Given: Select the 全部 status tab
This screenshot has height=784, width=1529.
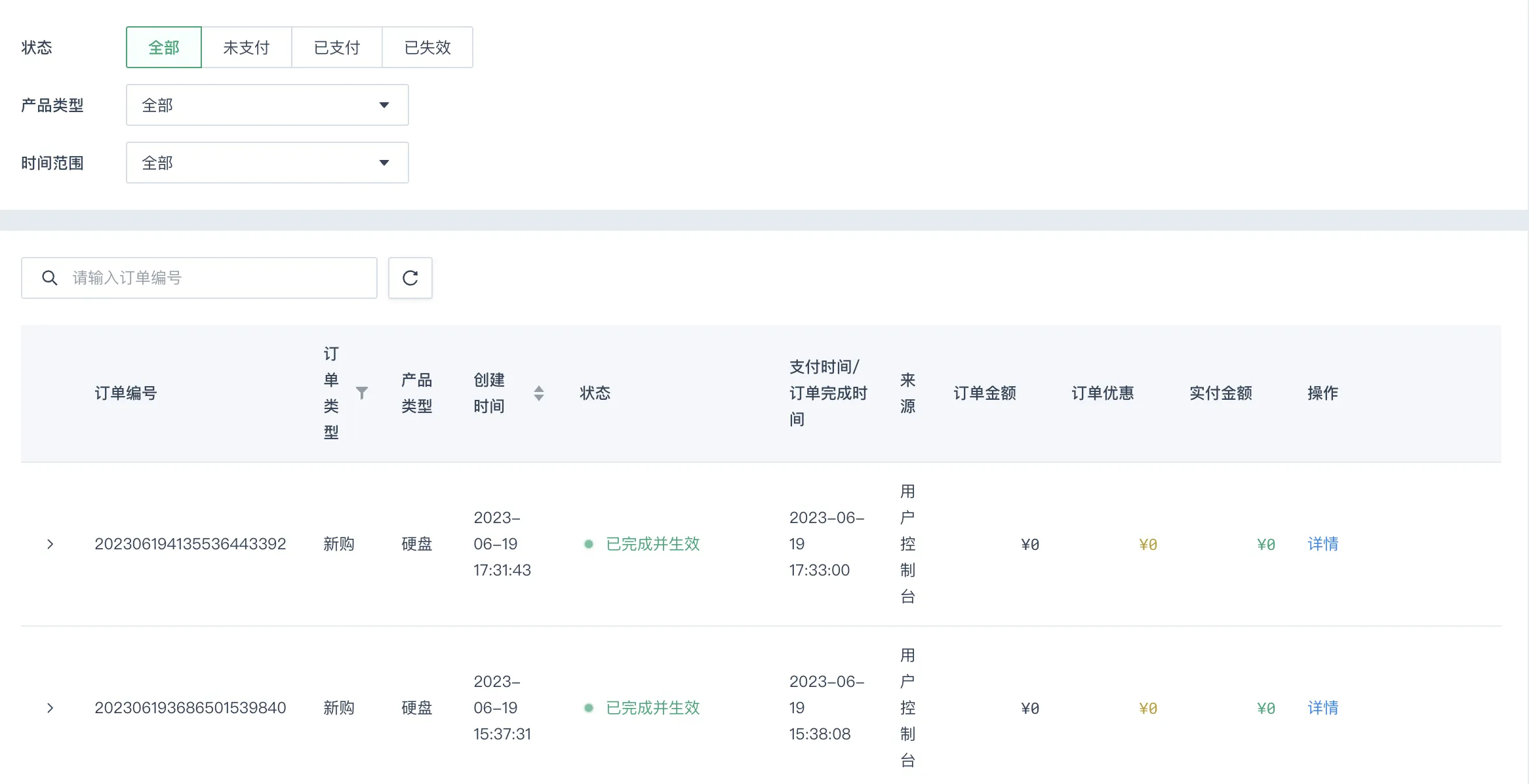Looking at the screenshot, I should pyautogui.click(x=164, y=47).
